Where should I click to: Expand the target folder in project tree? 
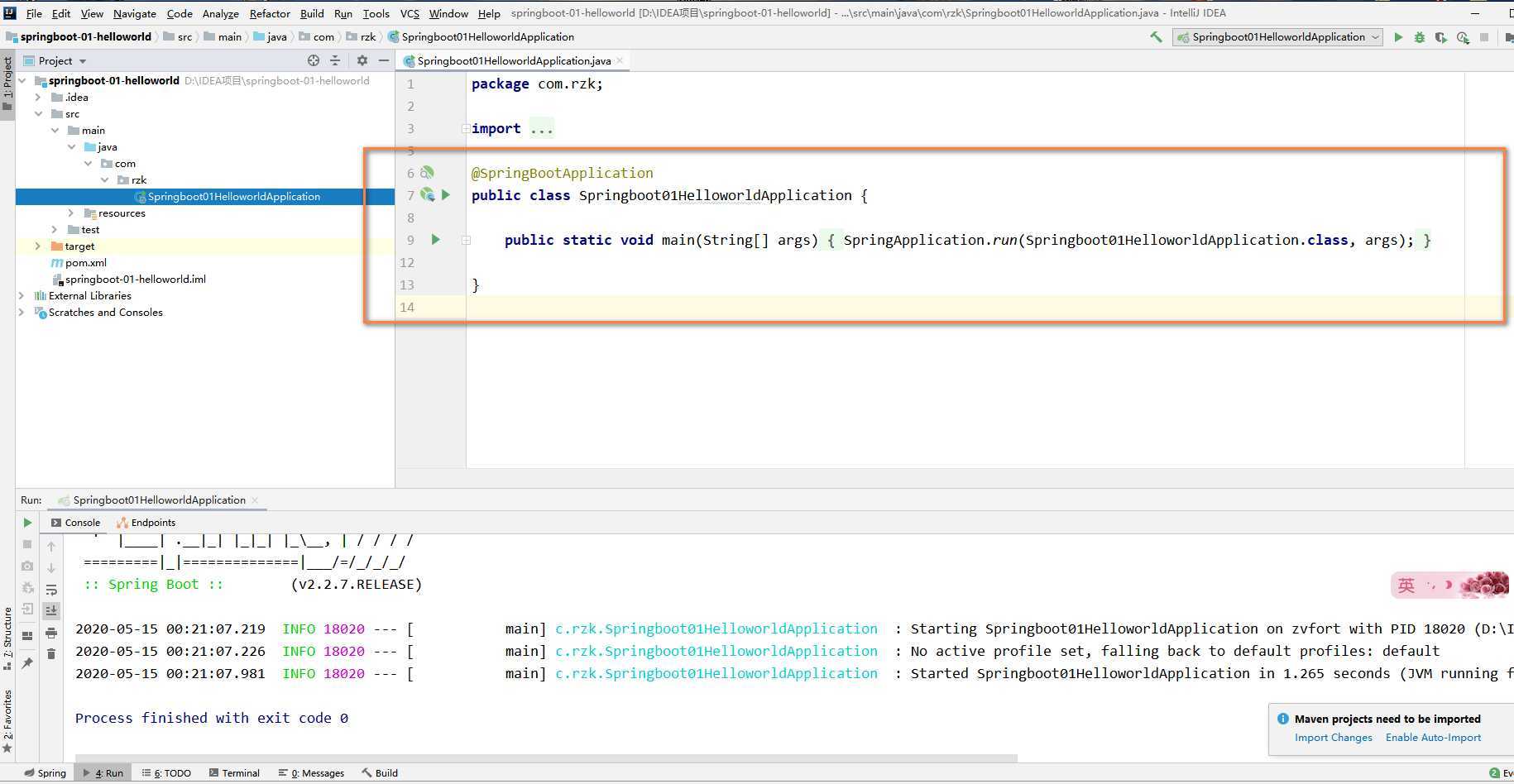point(37,246)
